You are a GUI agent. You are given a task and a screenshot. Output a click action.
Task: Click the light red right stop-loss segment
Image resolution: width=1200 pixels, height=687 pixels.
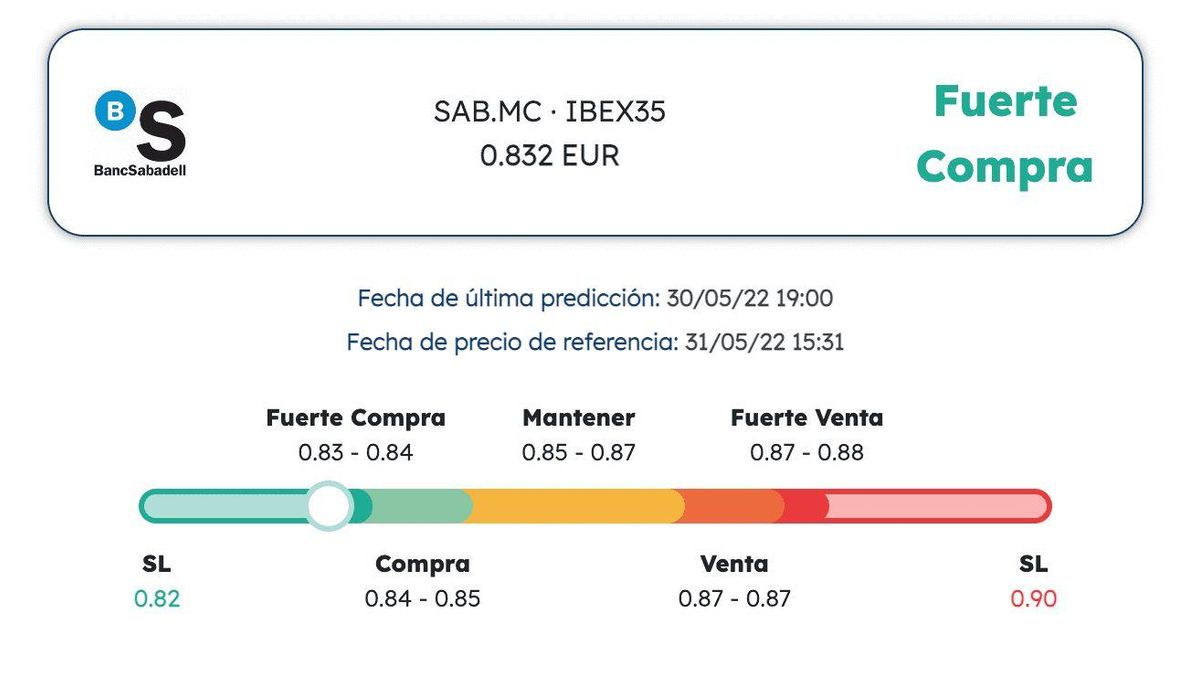[935, 506]
